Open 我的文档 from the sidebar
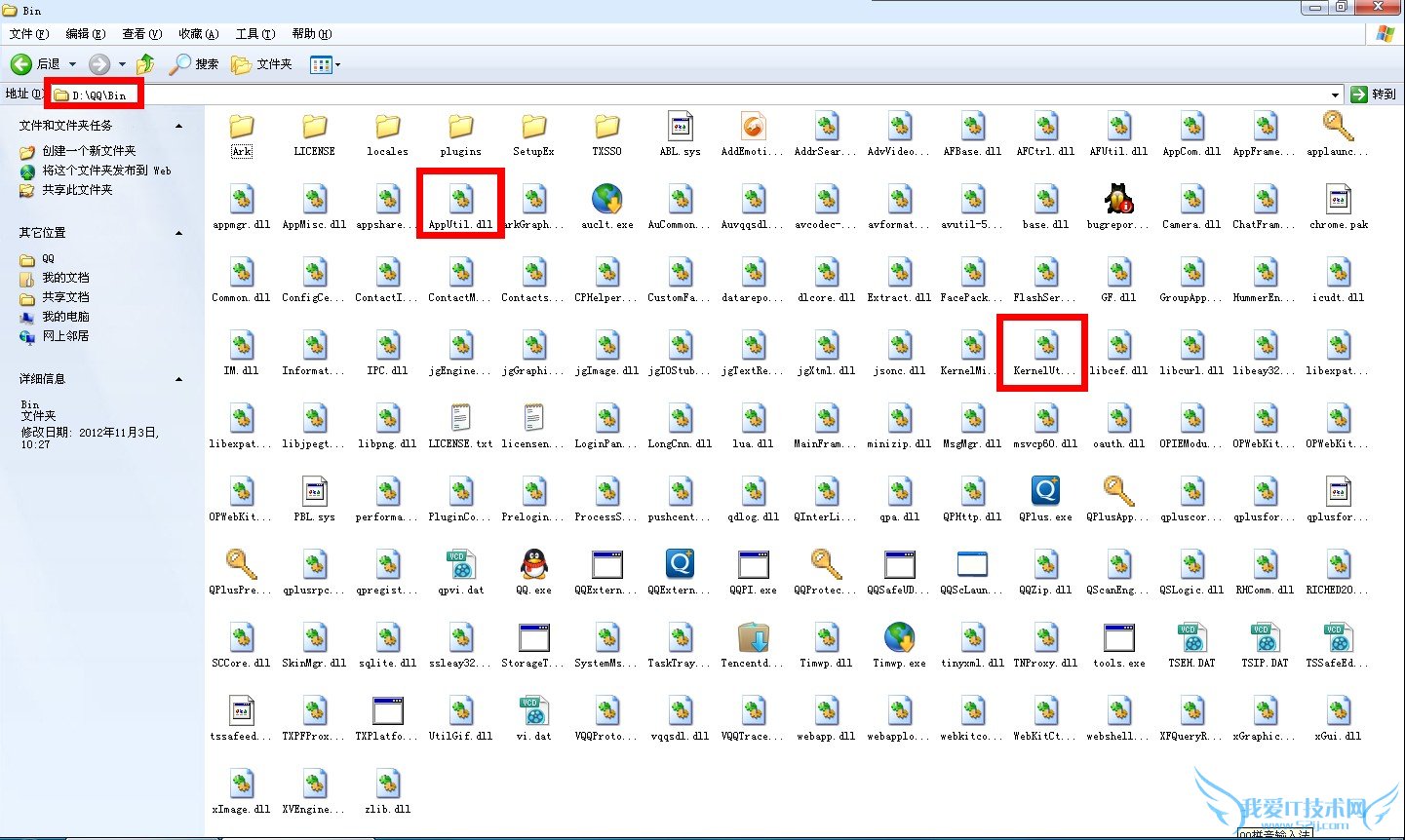 pos(65,278)
